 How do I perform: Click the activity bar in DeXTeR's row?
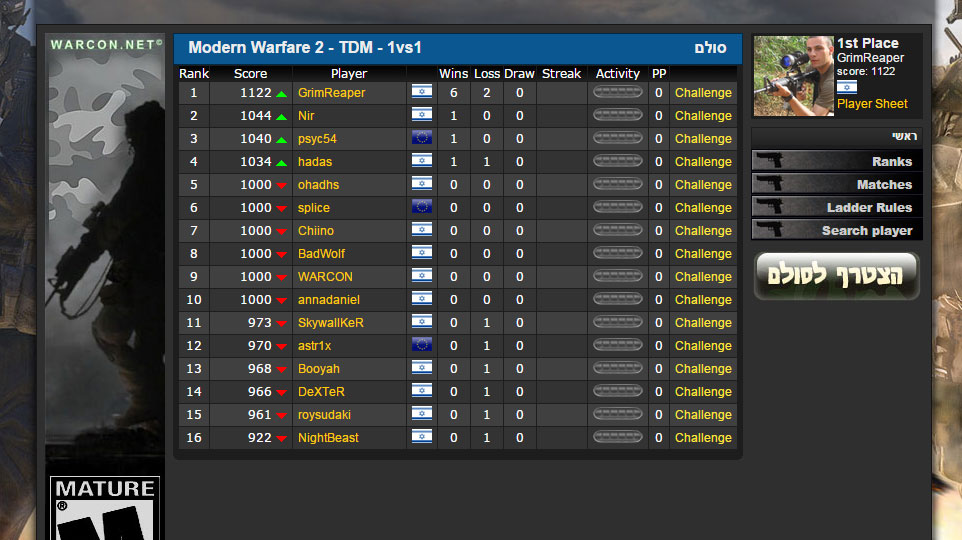(x=617, y=391)
